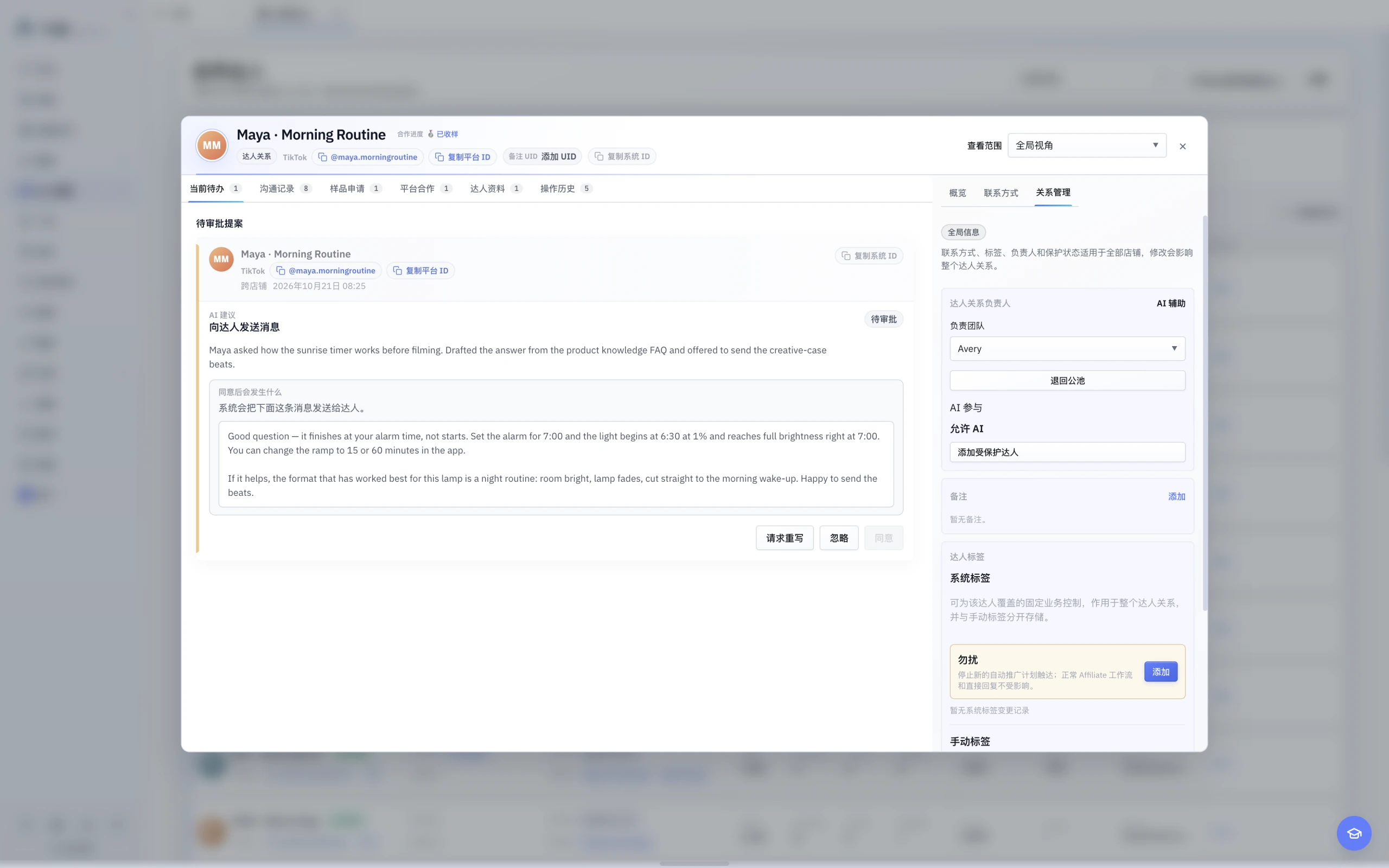Click the 同意 approve button
The height and width of the screenshot is (868, 1389).
pos(883,538)
